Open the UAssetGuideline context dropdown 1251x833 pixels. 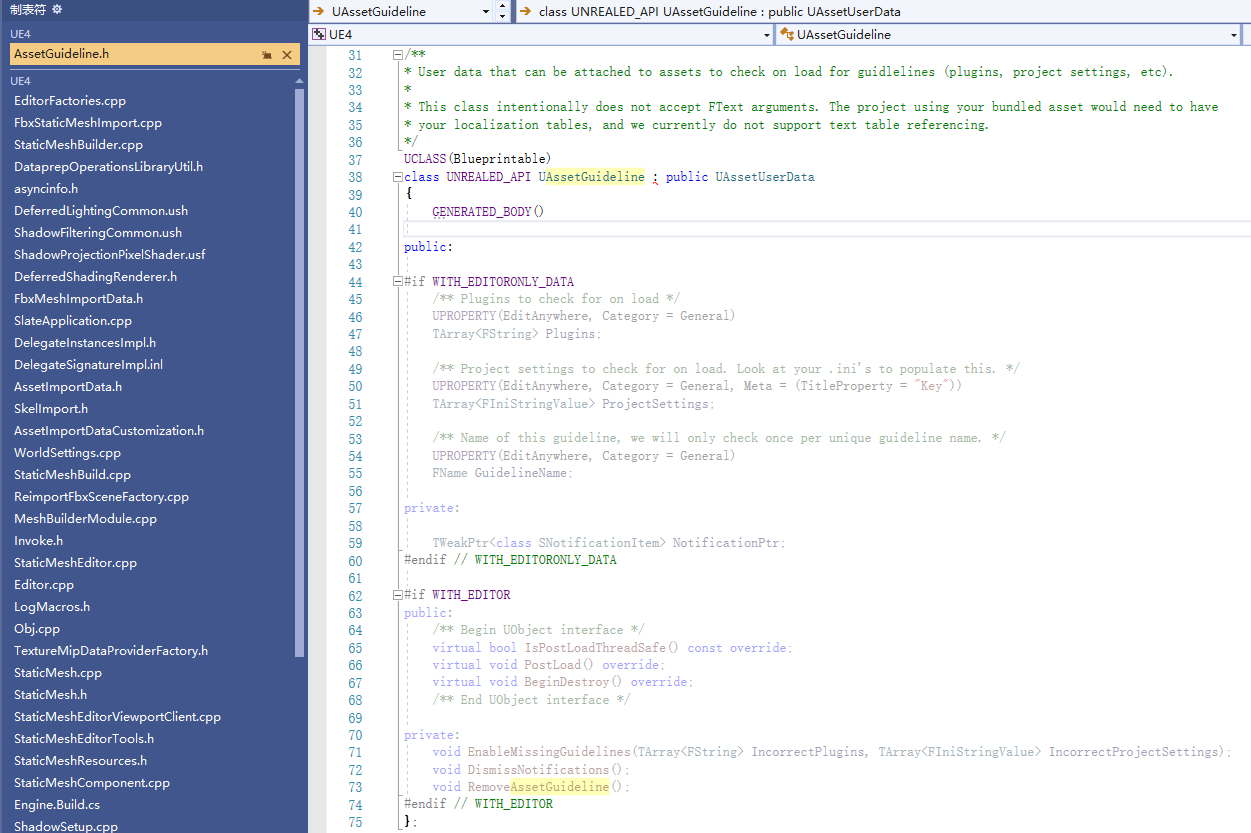(485, 12)
